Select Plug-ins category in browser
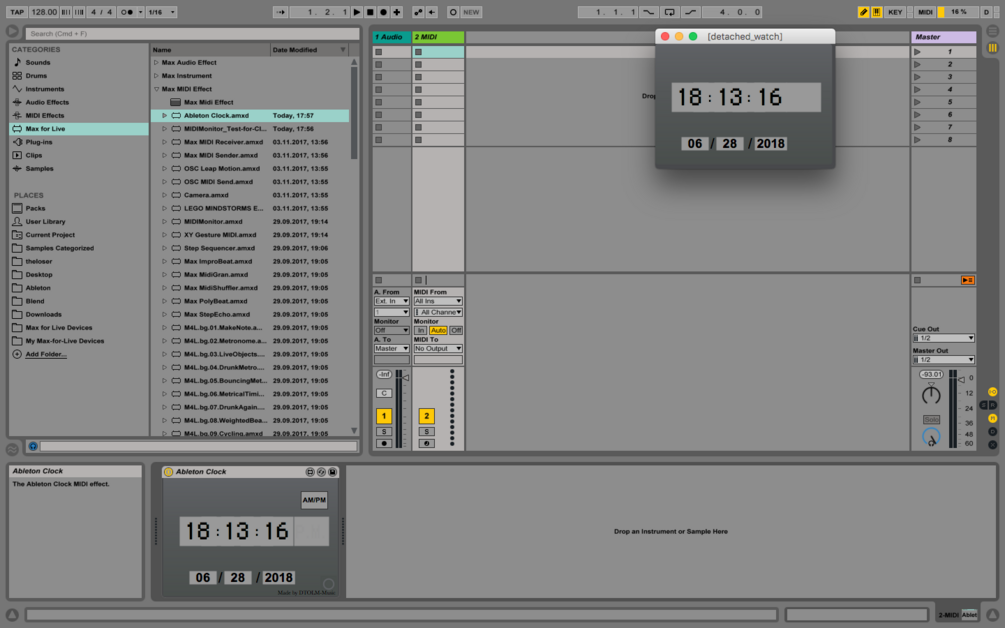1005x628 pixels. (x=38, y=142)
